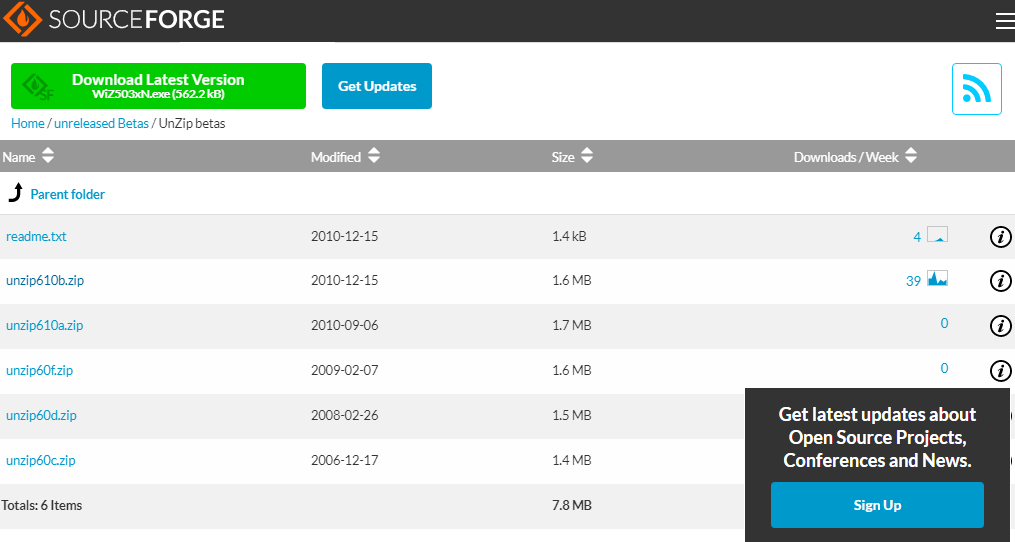The image size is (1015, 542).
Task: Click downloads count 0 for unzip60f.zip
Action: [944, 368]
